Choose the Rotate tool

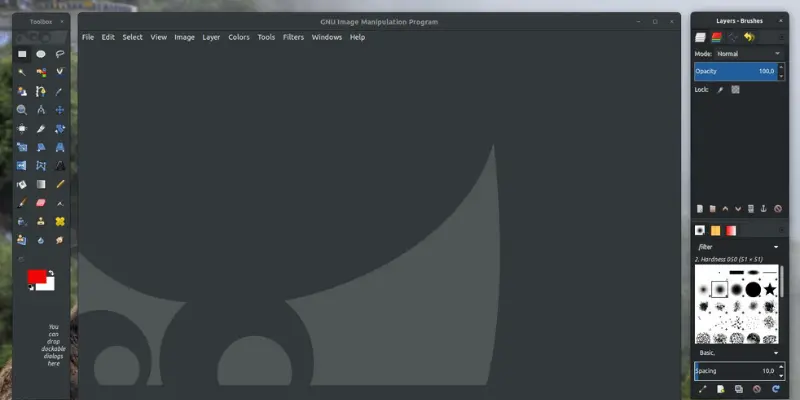coord(60,129)
